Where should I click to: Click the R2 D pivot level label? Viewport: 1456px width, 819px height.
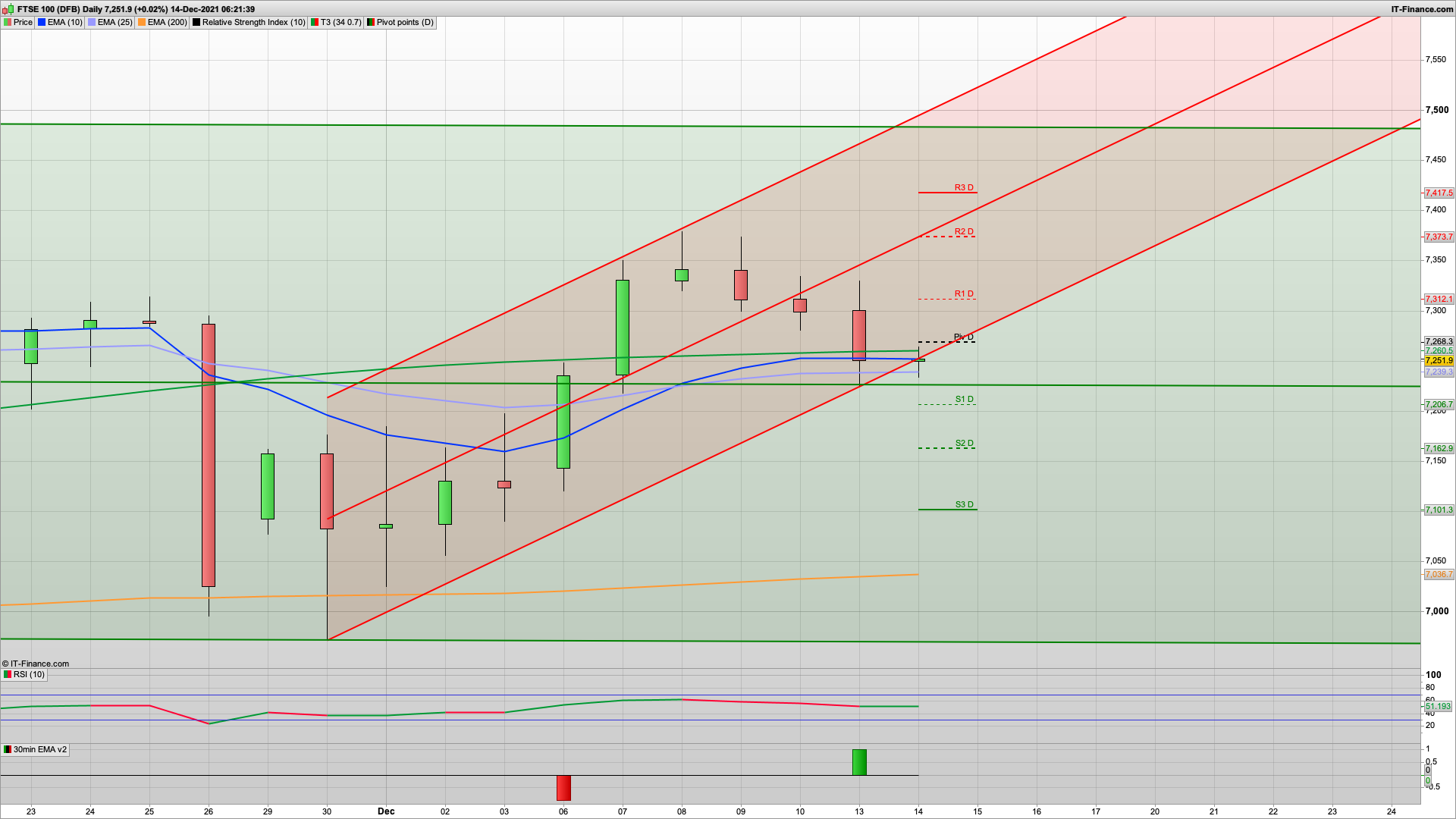pos(964,231)
